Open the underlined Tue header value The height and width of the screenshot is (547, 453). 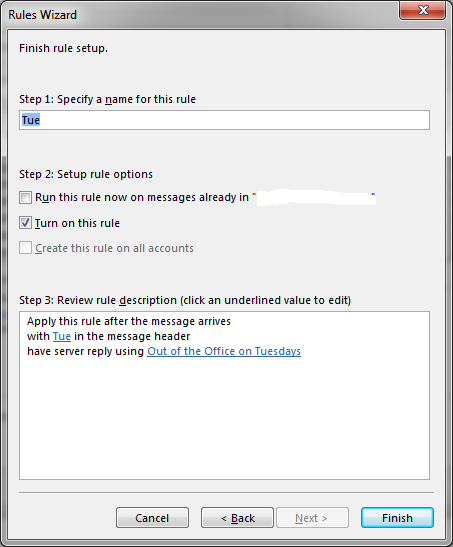62,336
